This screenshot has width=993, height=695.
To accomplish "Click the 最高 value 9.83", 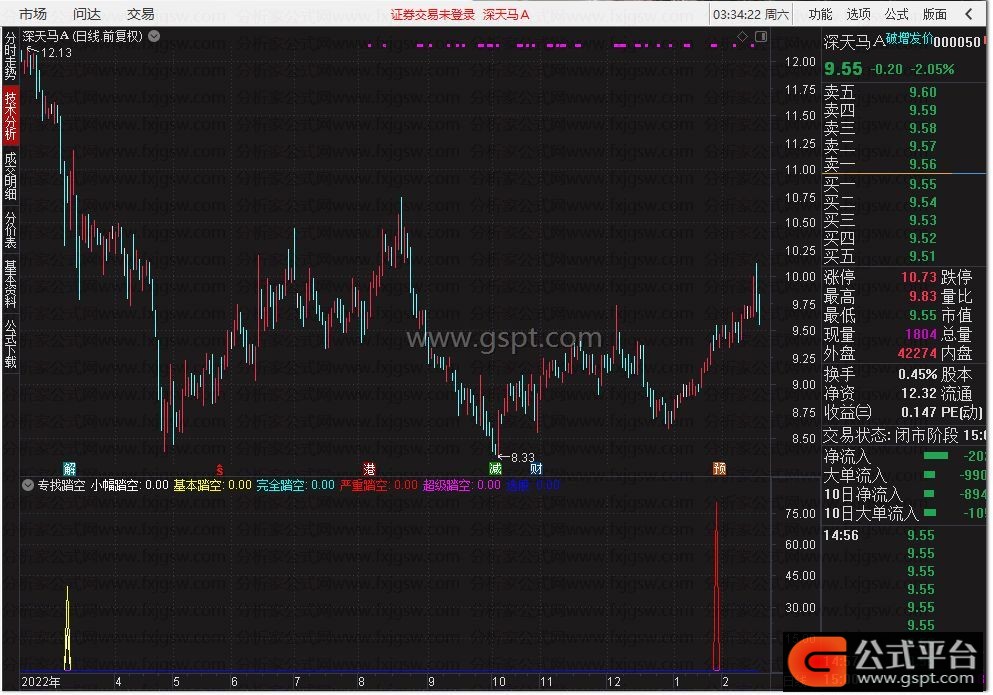I will 923,296.
